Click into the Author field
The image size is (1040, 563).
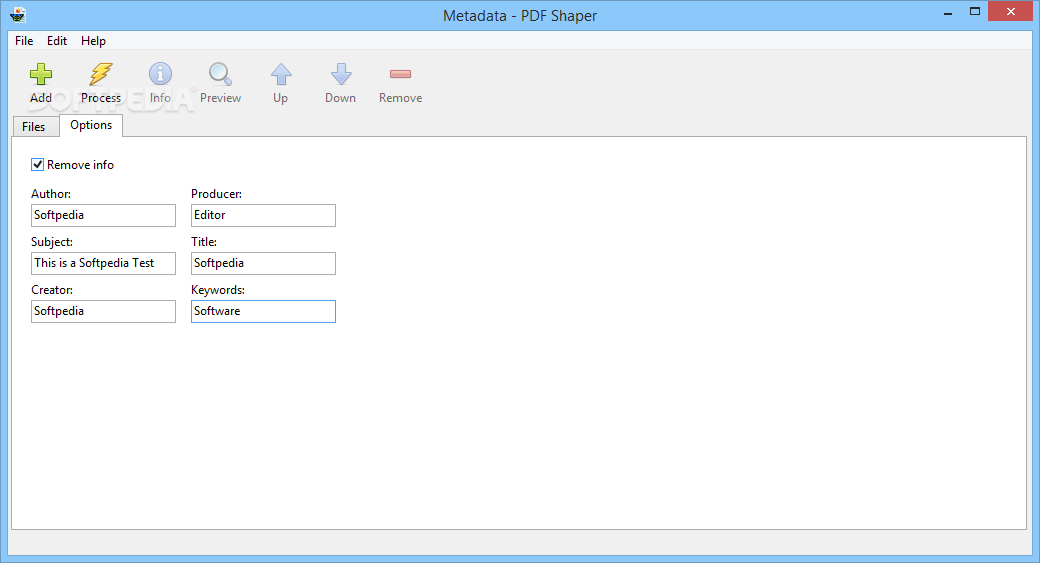click(103, 216)
